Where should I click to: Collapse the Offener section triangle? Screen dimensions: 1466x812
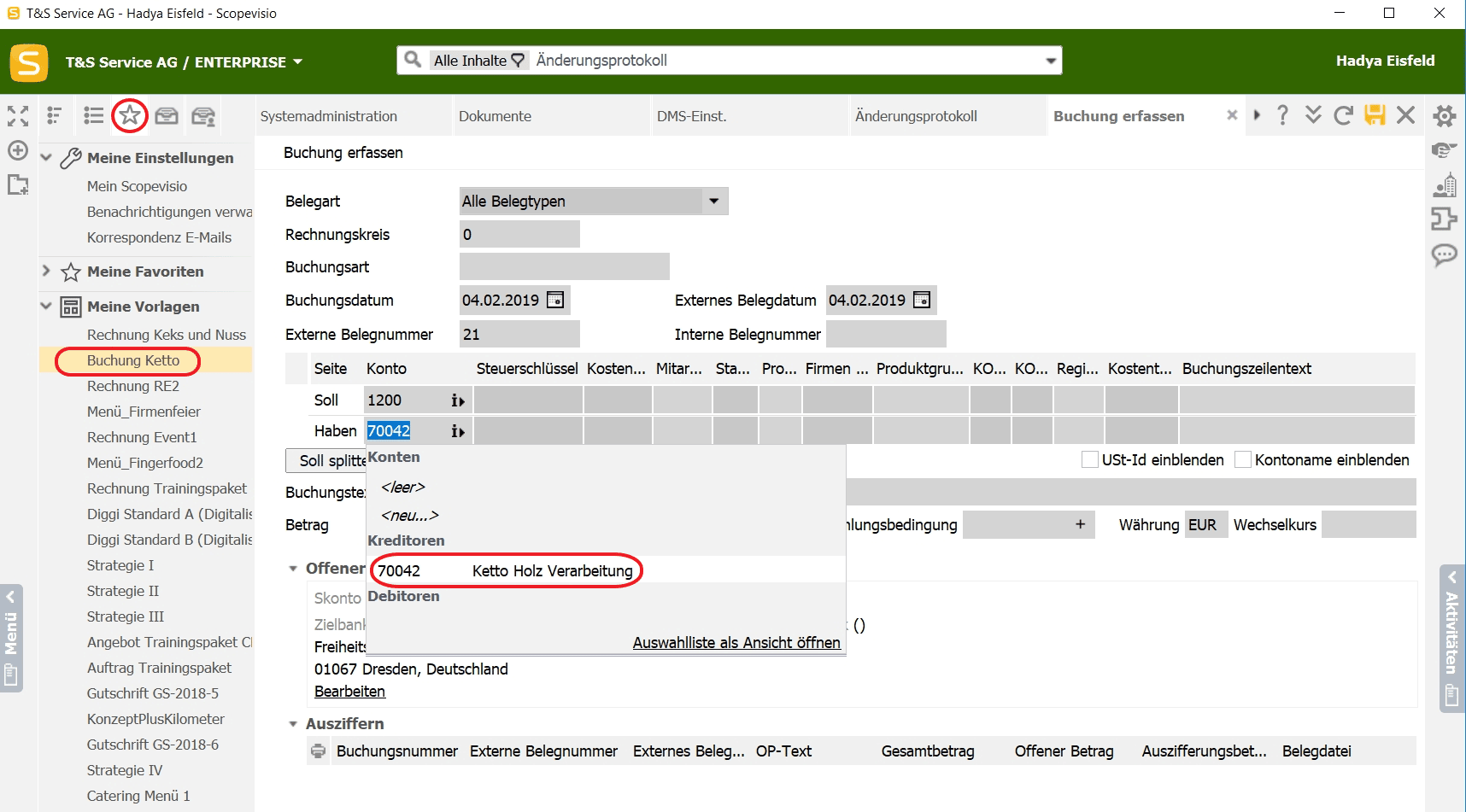tap(293, 569)
